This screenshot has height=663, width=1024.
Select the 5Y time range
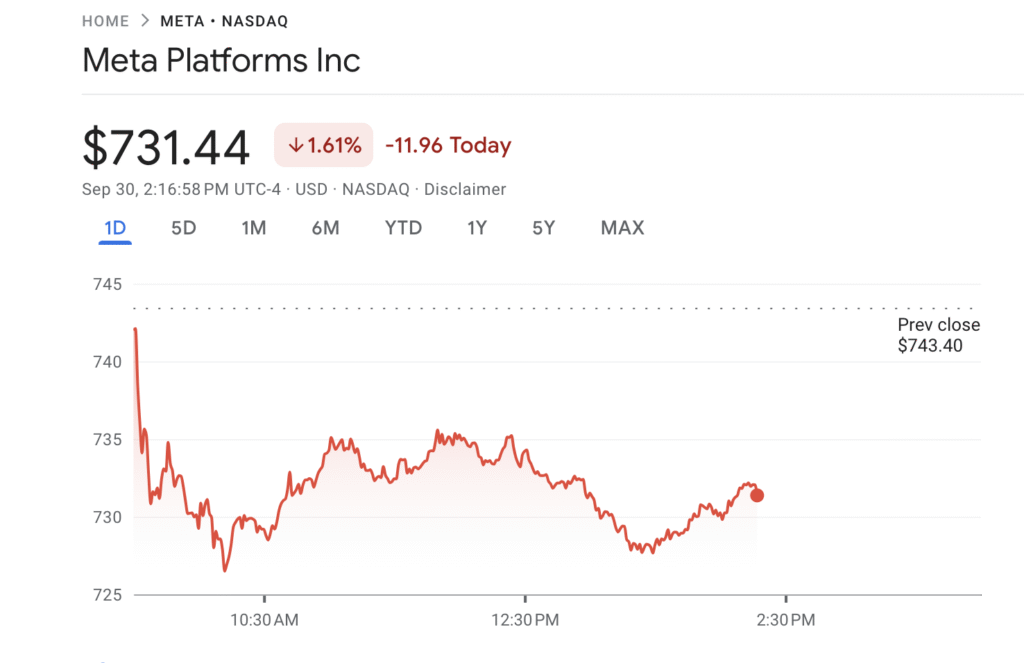tap(543, 228)
